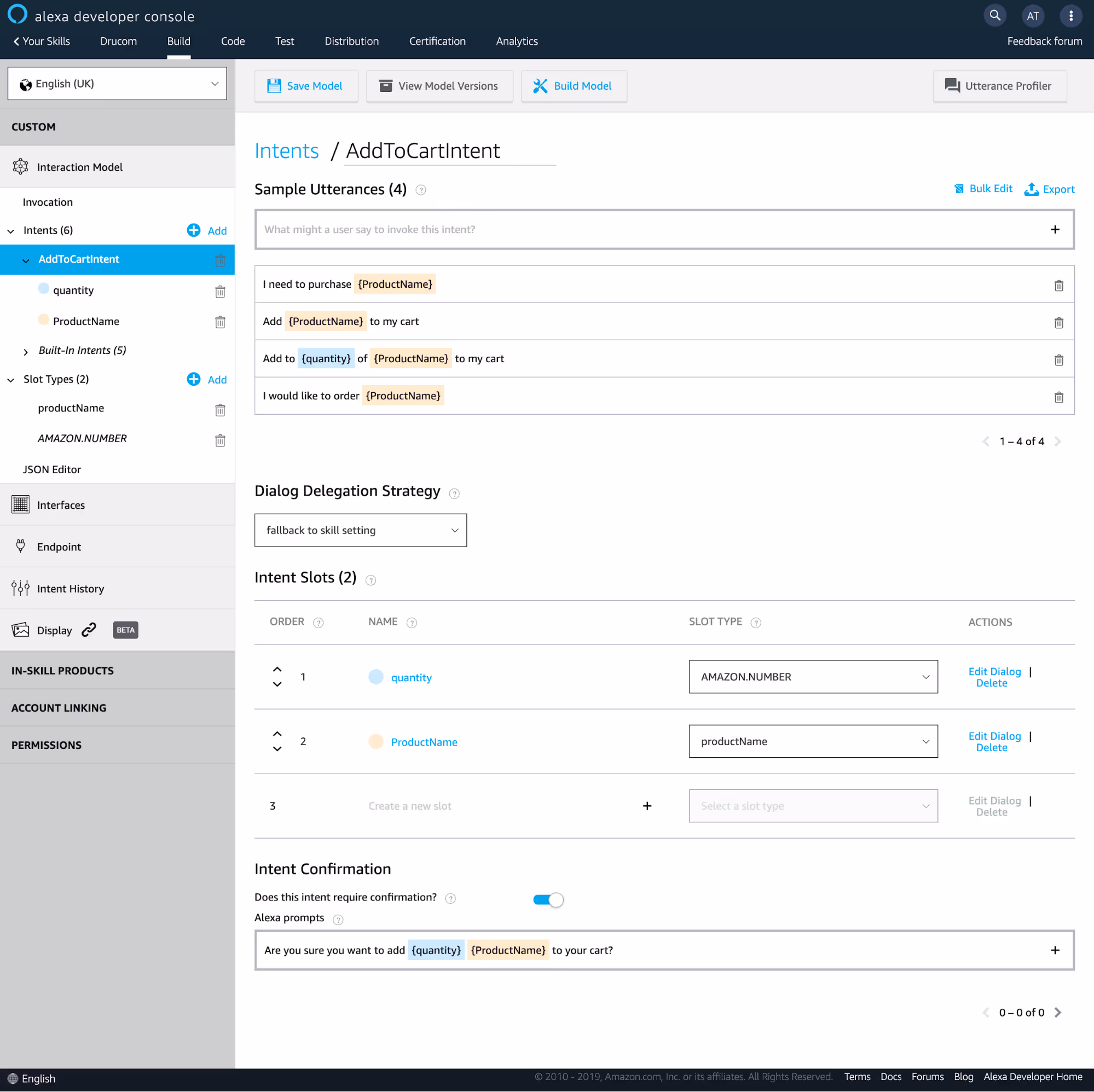Open the Select a slot type dropdown
Viewport: 1094px width, 1092px height.
pyautogui.click(x=813, y=806)
